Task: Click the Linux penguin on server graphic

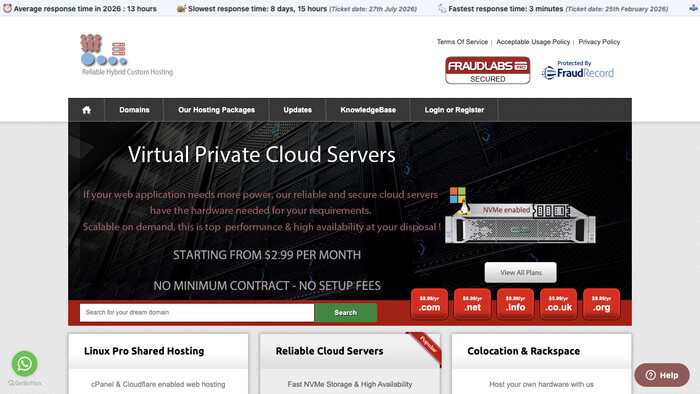Action: (x=464, y=208)
